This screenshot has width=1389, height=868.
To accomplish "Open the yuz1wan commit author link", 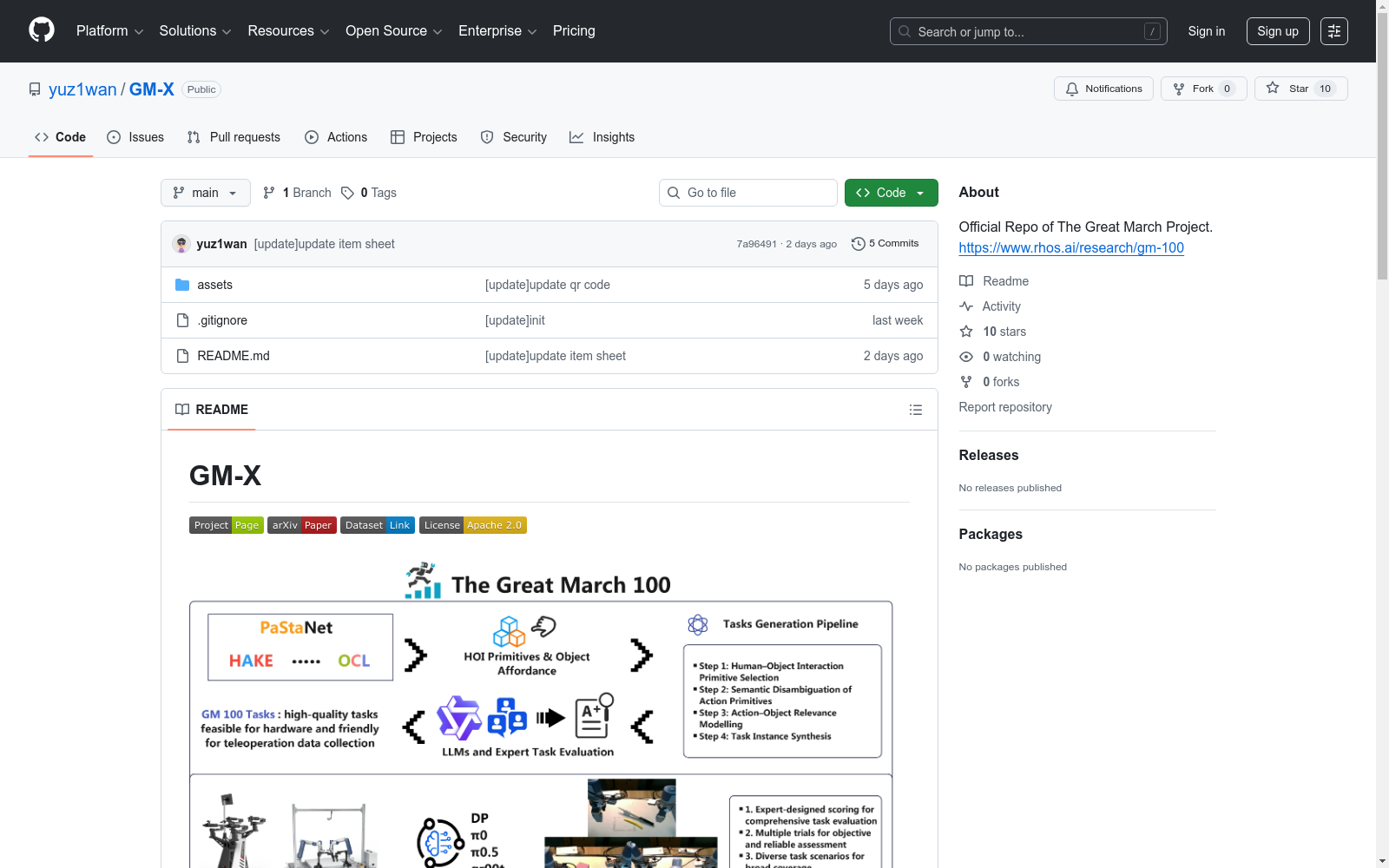I will tap(221, 244).
